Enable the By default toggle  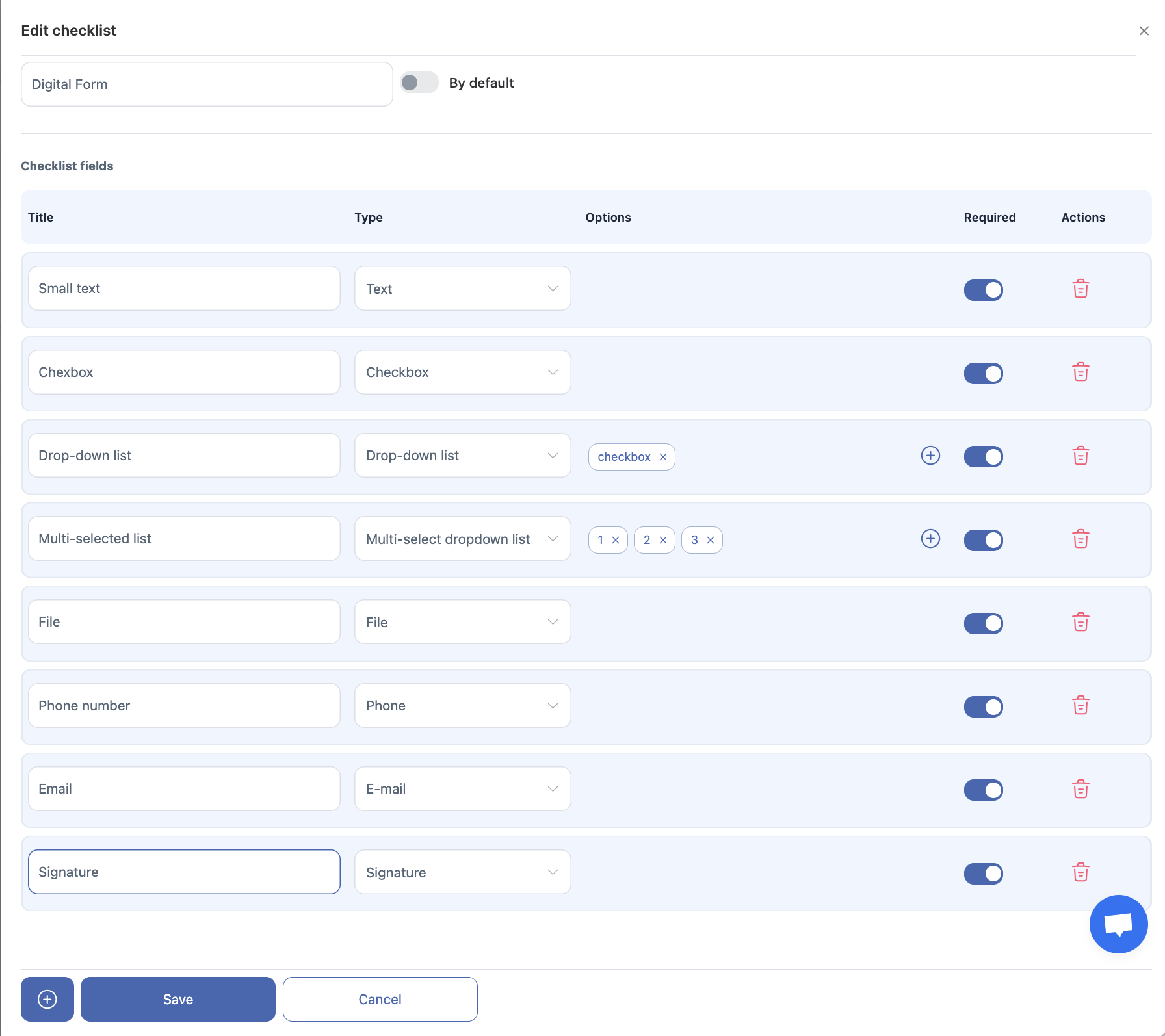click(x=419, y=83)
